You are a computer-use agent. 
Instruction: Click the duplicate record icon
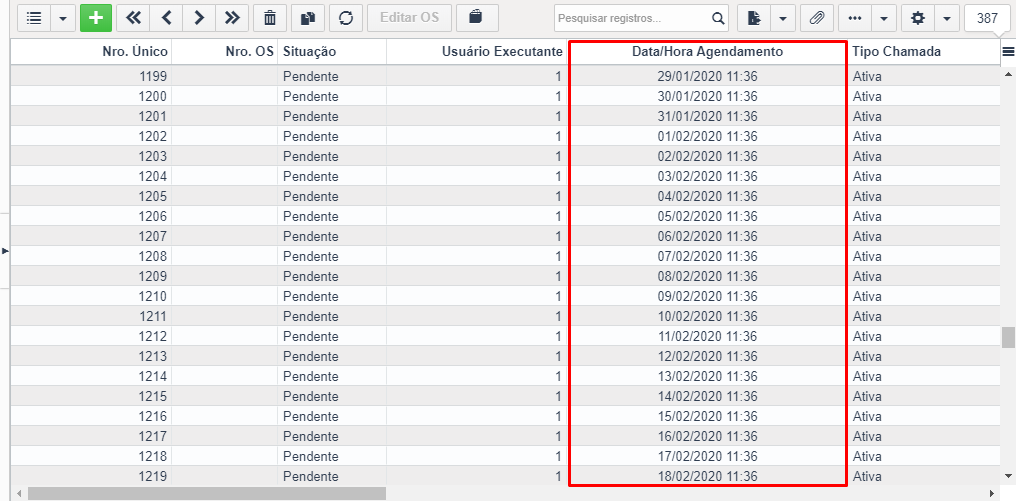[x=308, y=18]
